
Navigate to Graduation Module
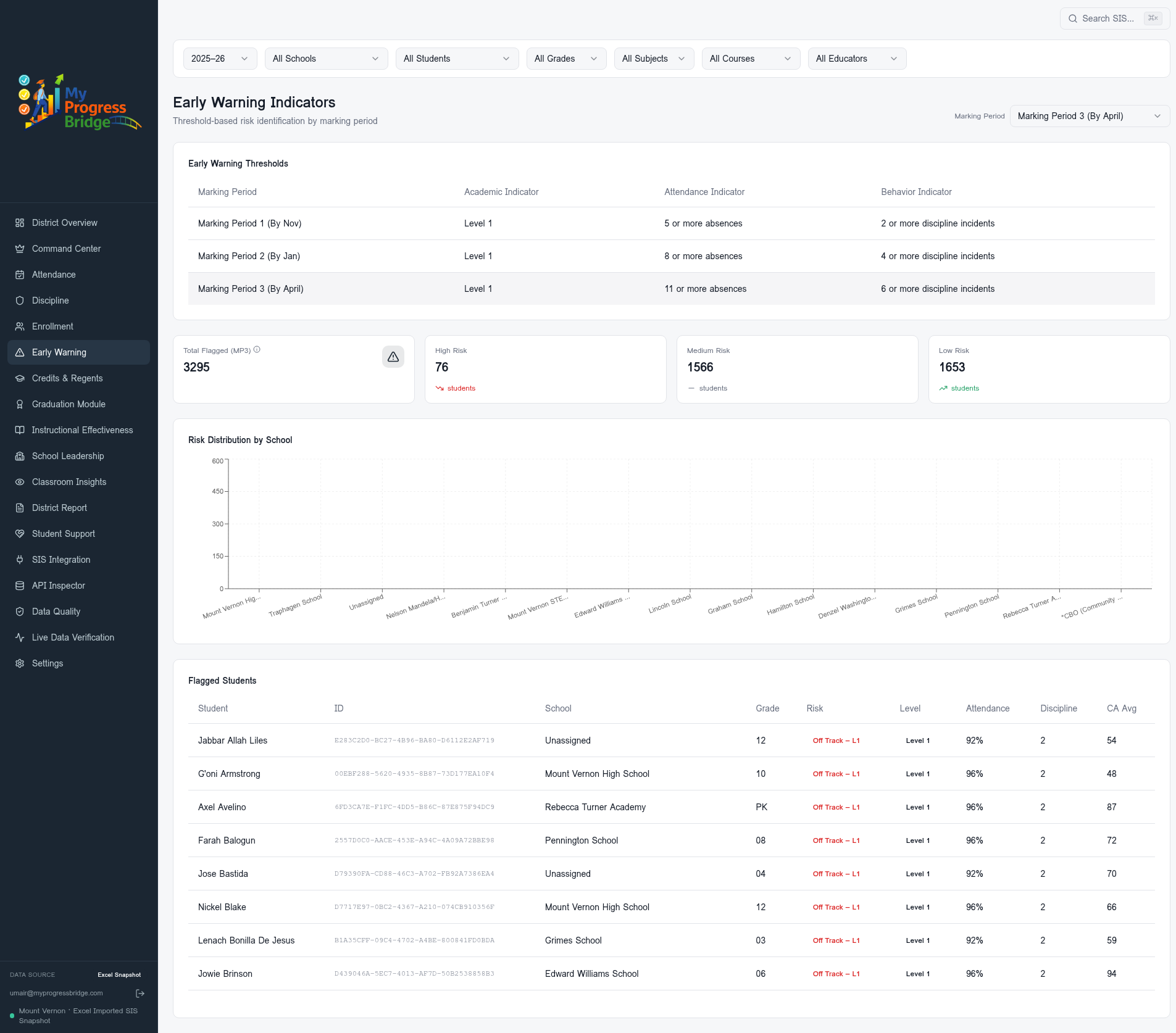(78, 404)
